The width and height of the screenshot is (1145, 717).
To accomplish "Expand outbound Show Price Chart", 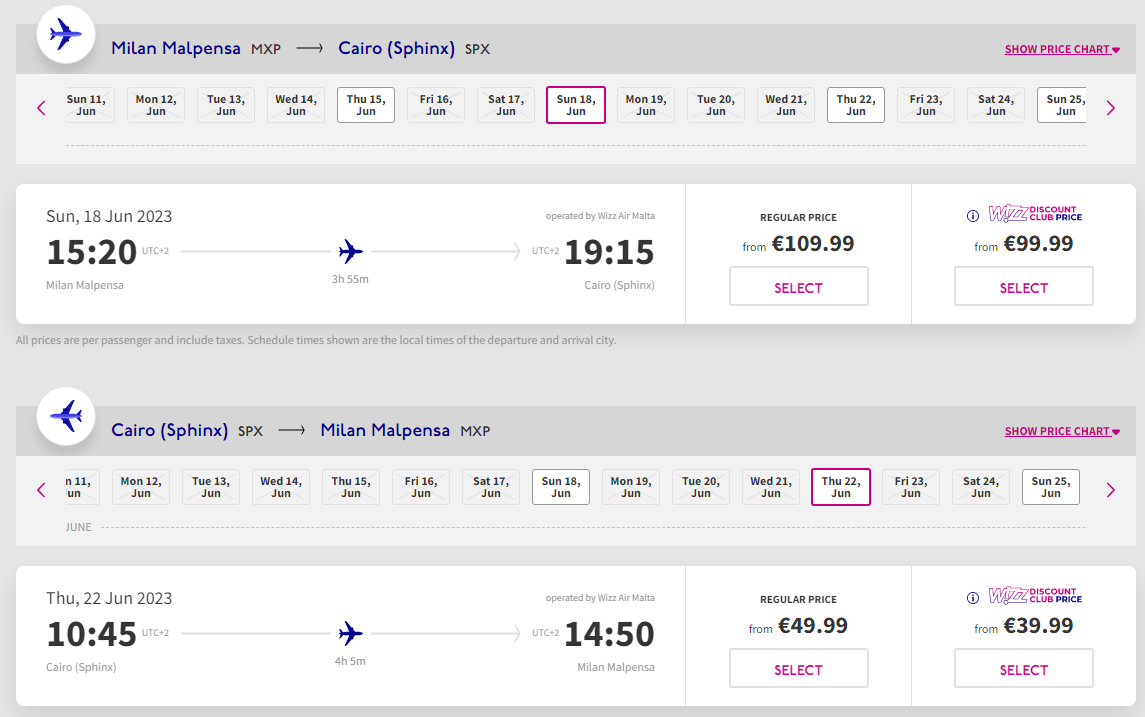I will (1062, 49).
